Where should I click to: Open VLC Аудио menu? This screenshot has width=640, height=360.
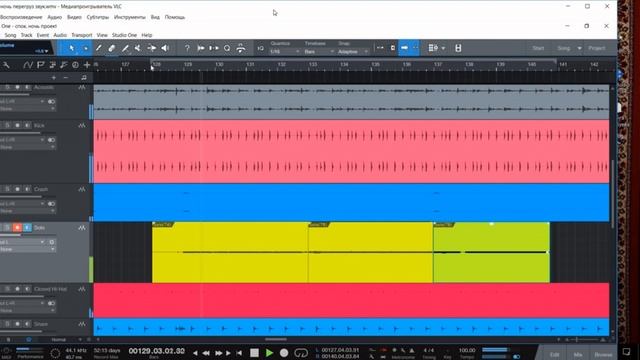click(54, 17)
